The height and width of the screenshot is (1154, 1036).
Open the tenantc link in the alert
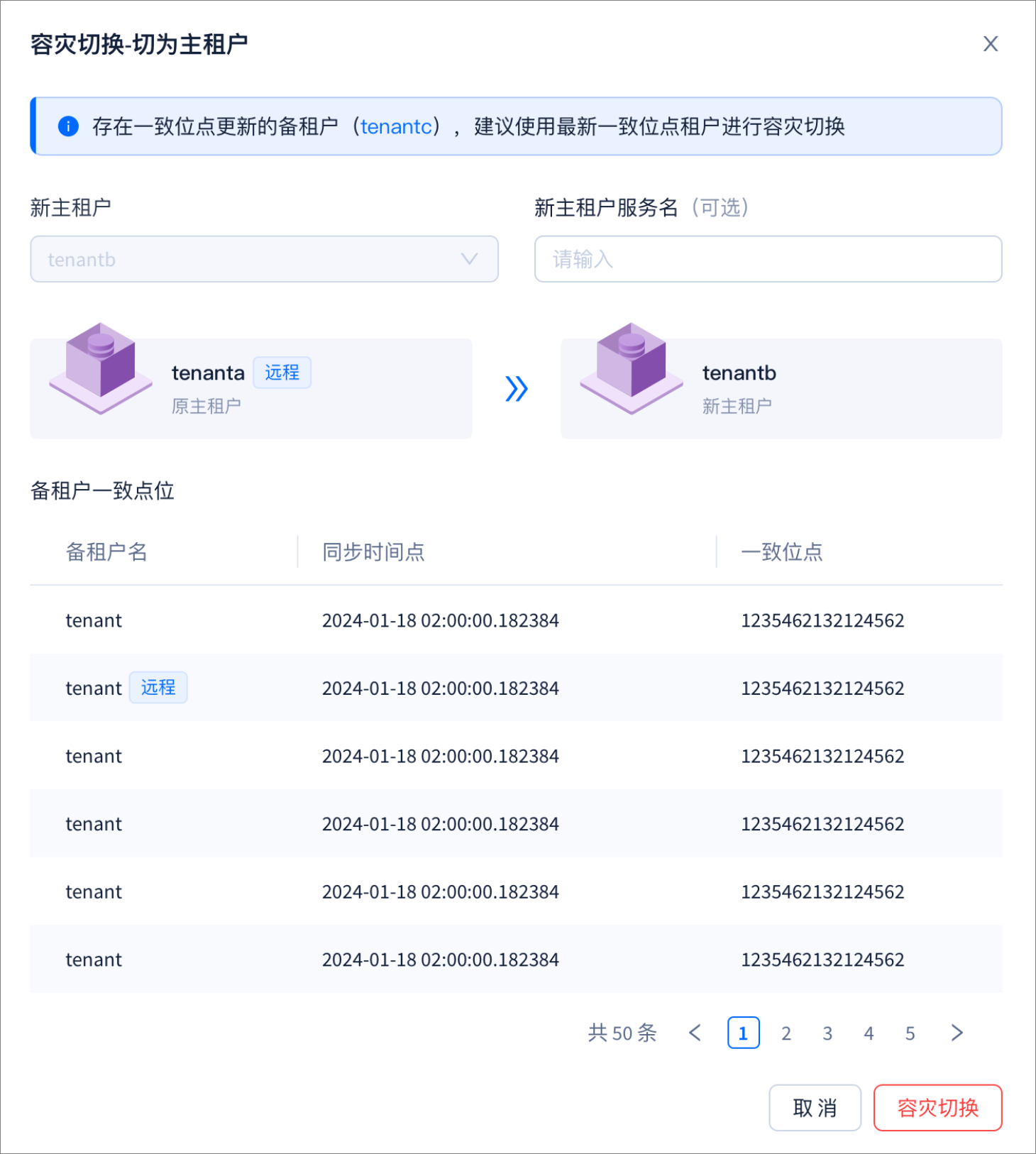pyautogui.click(x=396, y=126)
